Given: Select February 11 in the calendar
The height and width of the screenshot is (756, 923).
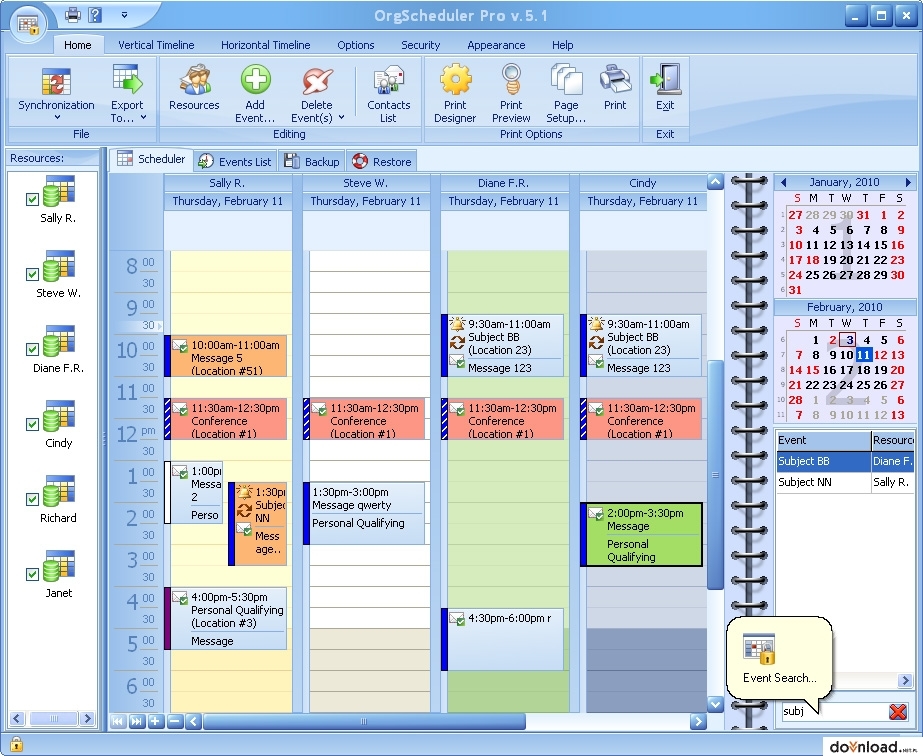Looking at the screenshot, I should point(864,354).
